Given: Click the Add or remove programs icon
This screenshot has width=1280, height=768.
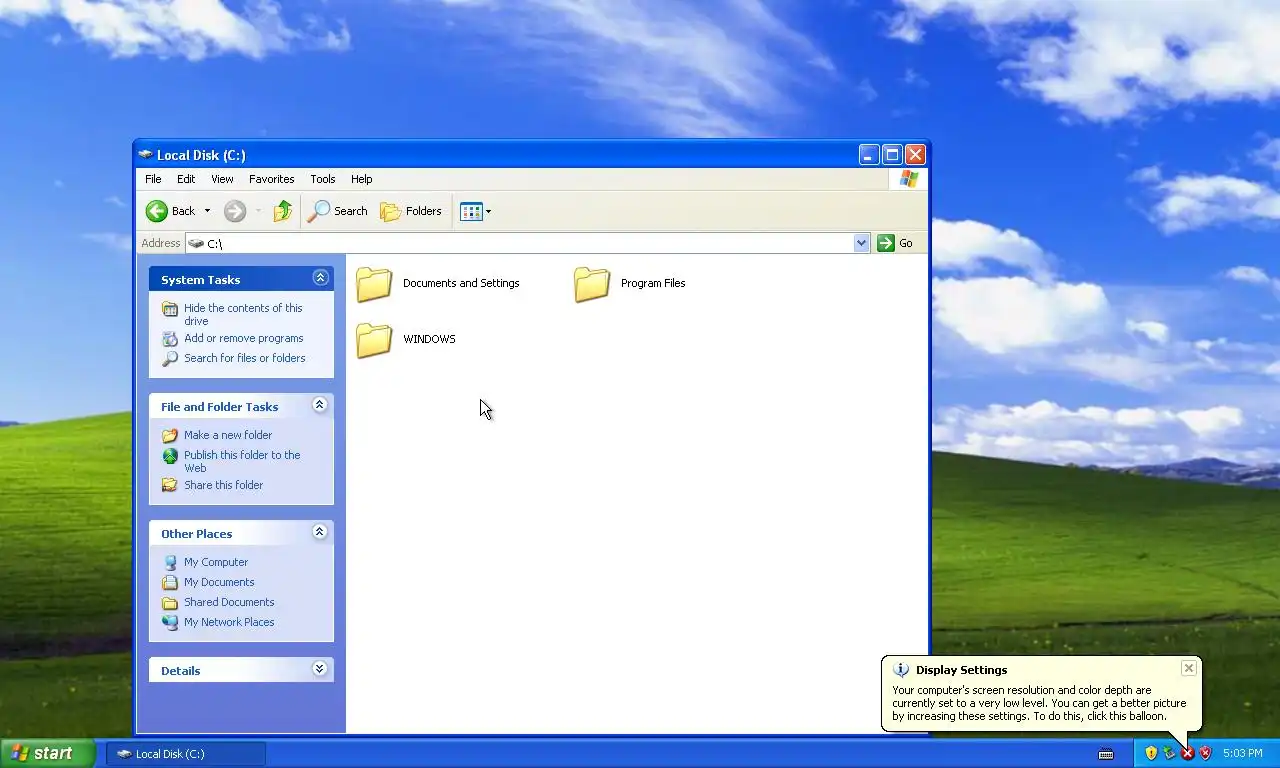Looking at the screenshot, I should point(170,339).
